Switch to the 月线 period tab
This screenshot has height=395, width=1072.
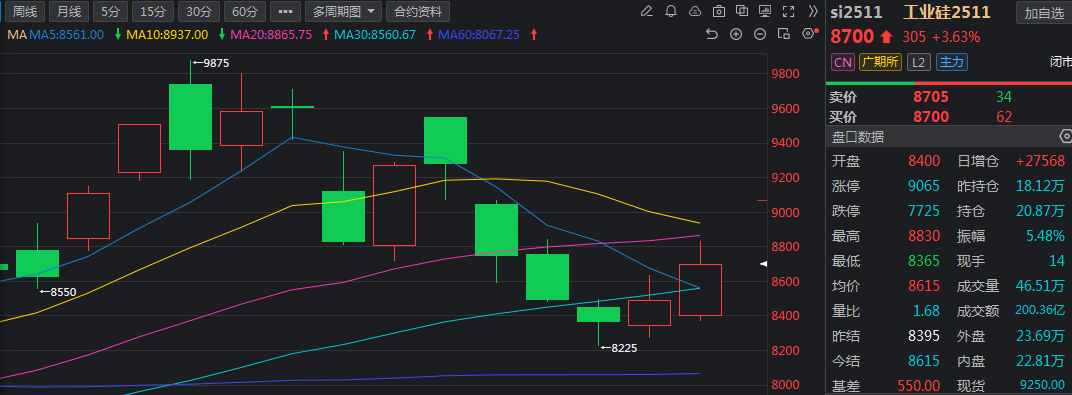tap(68, 12)
